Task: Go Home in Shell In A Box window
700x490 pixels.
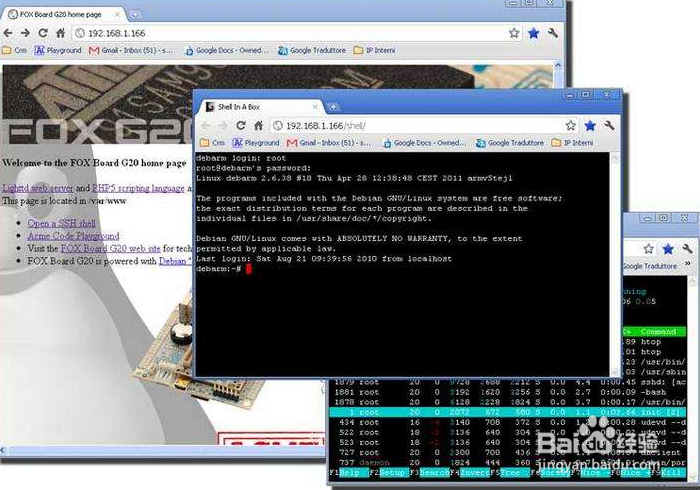Action: 259,126
